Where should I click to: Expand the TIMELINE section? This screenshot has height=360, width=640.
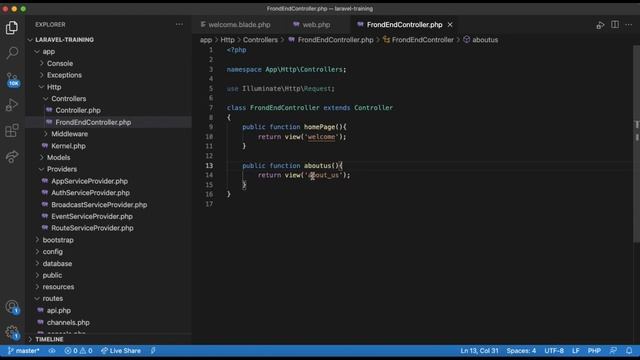click(x=49, y=340)
